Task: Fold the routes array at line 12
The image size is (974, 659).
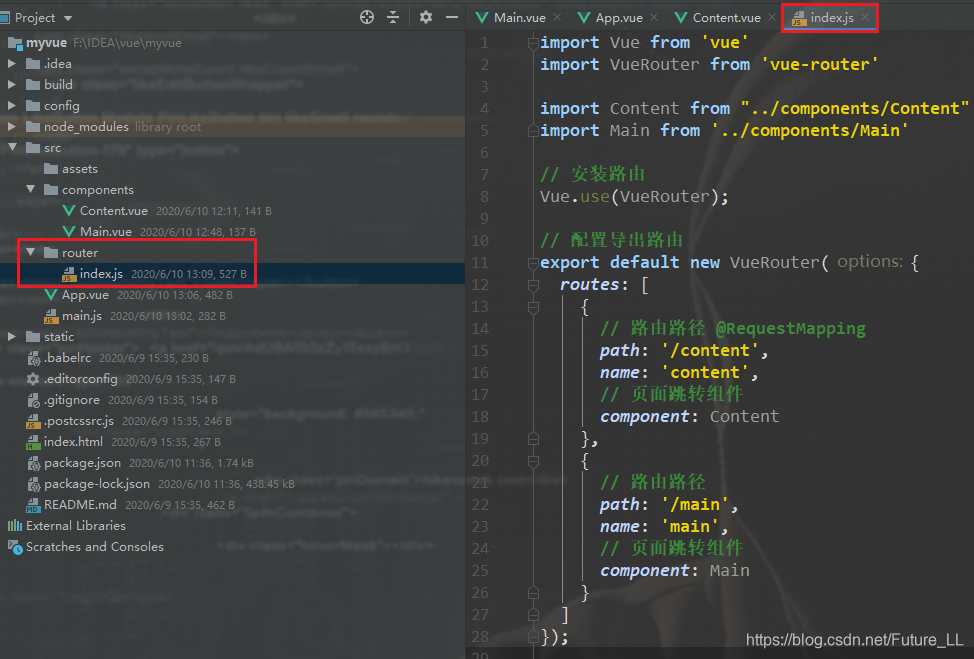Action: 533,285
